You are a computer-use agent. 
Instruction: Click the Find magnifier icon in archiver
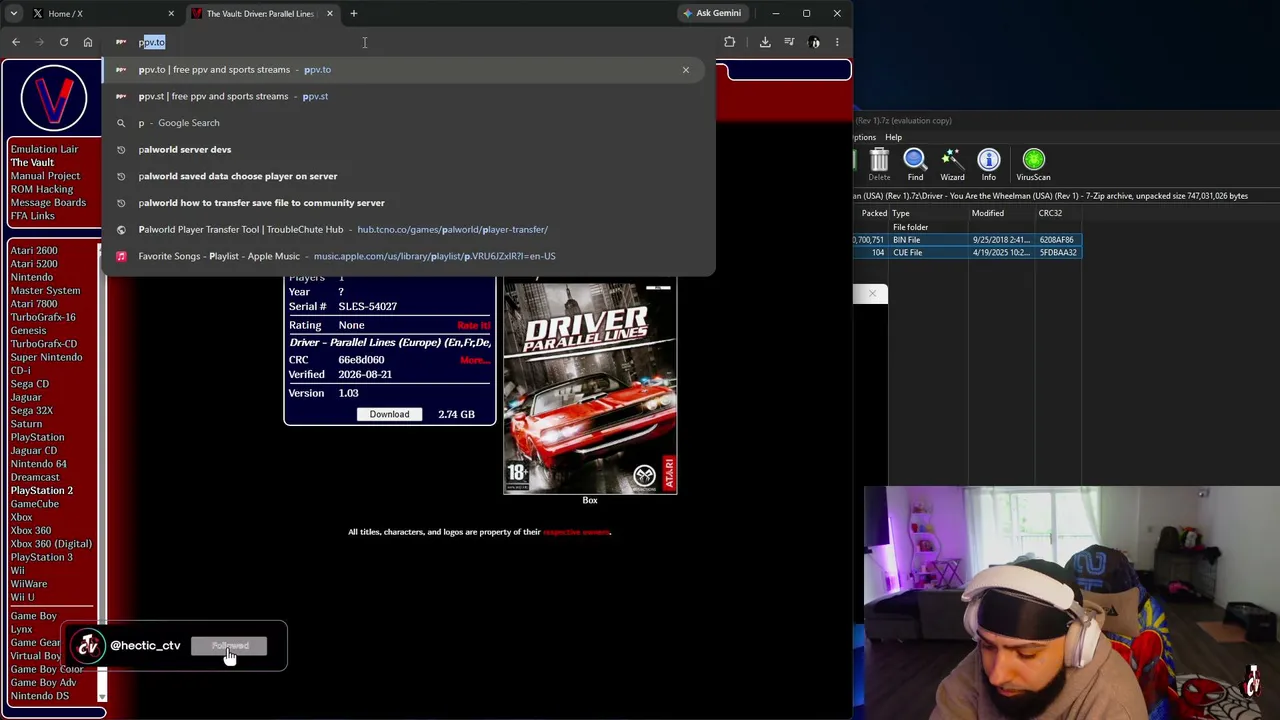point(915,165)
